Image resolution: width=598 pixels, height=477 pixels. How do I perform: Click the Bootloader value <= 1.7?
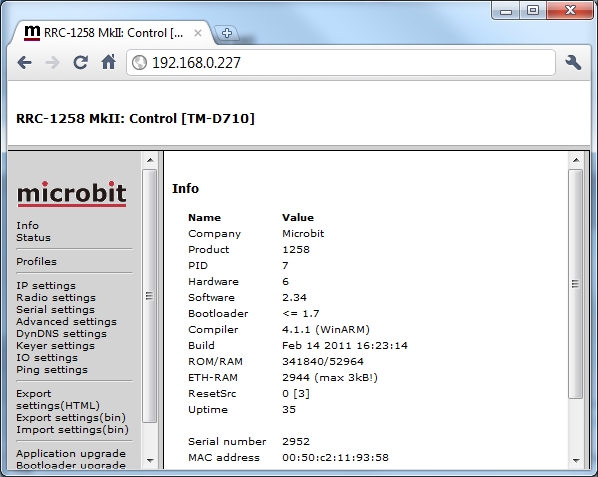click(x=301, y=313)
